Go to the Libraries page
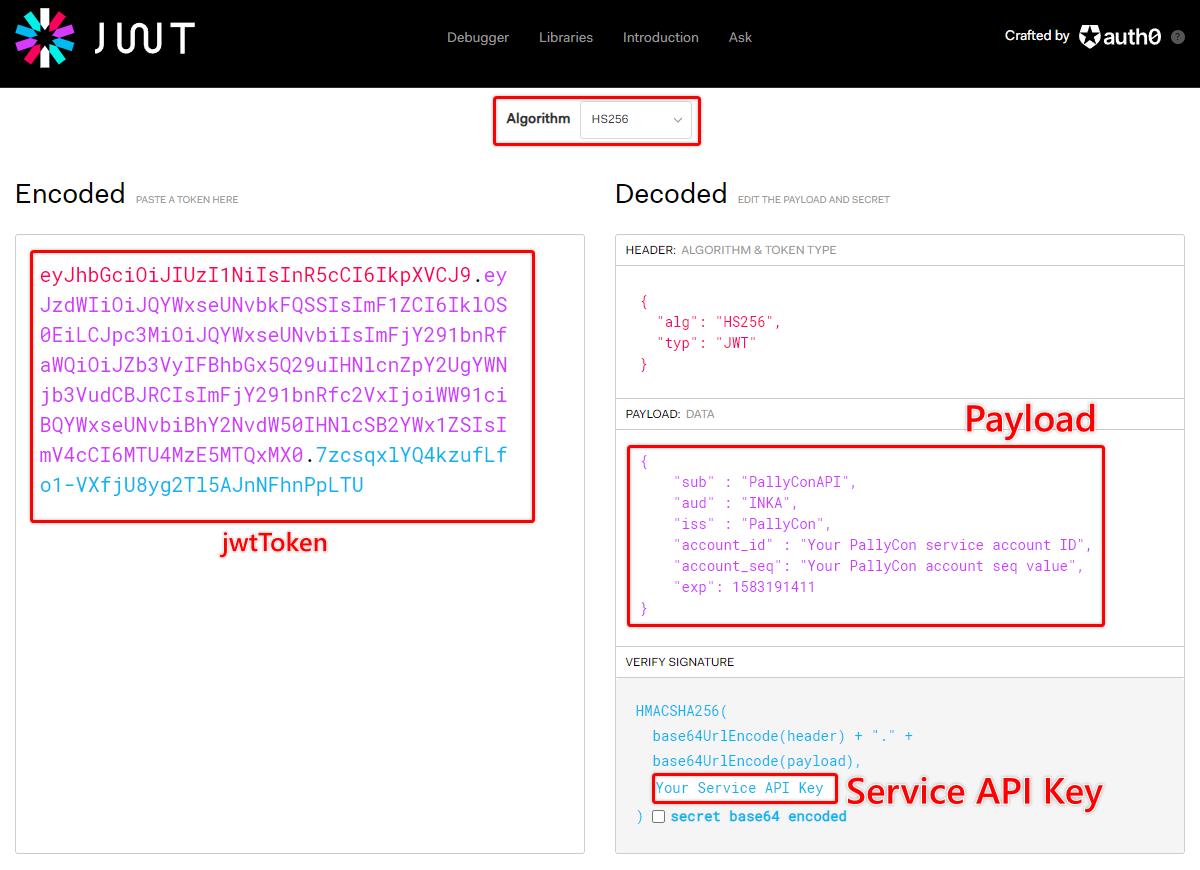Viewport: 1200px width, 870px height. click(x=566, y=37)
